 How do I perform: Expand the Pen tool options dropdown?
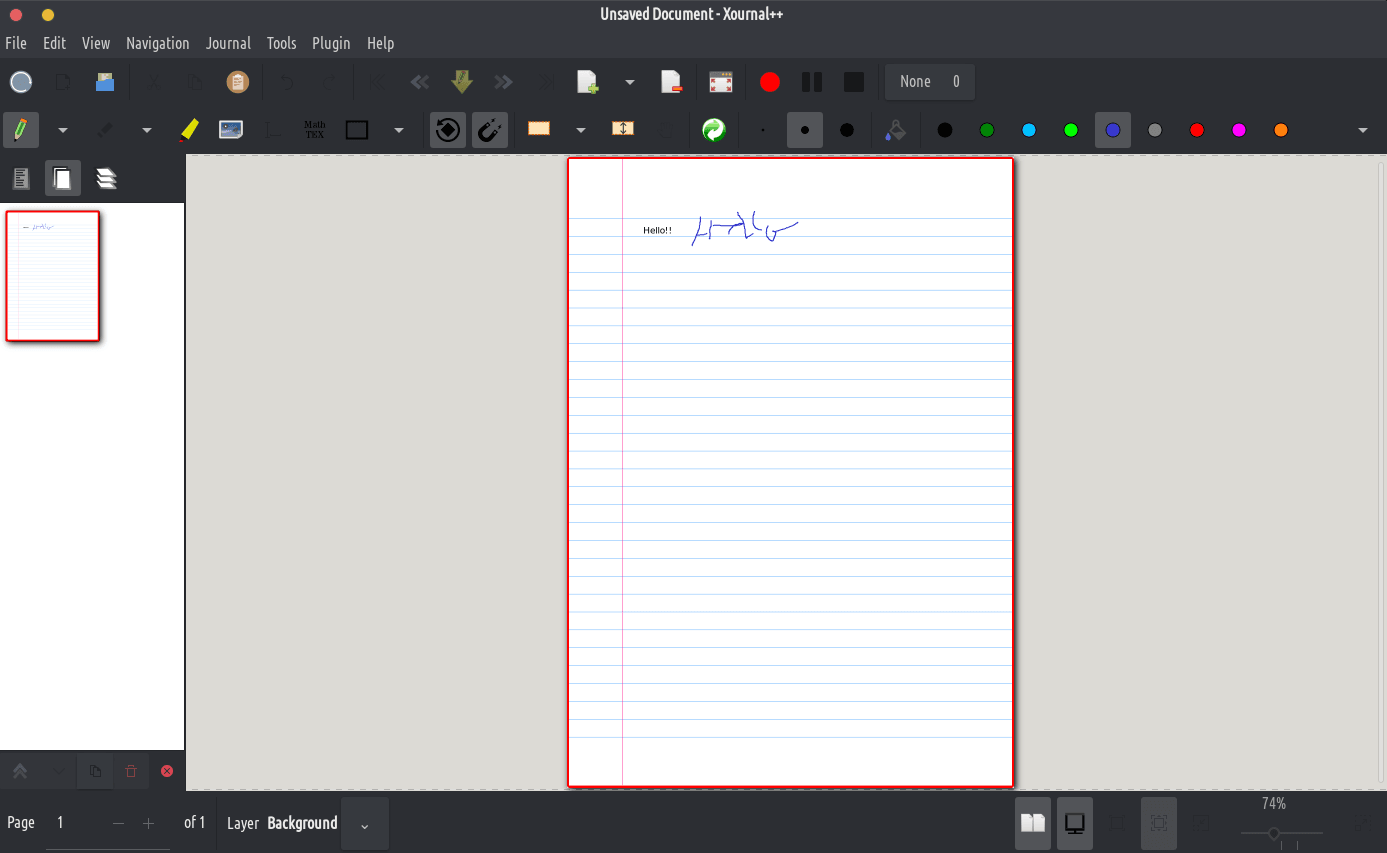tap(63, 130)
